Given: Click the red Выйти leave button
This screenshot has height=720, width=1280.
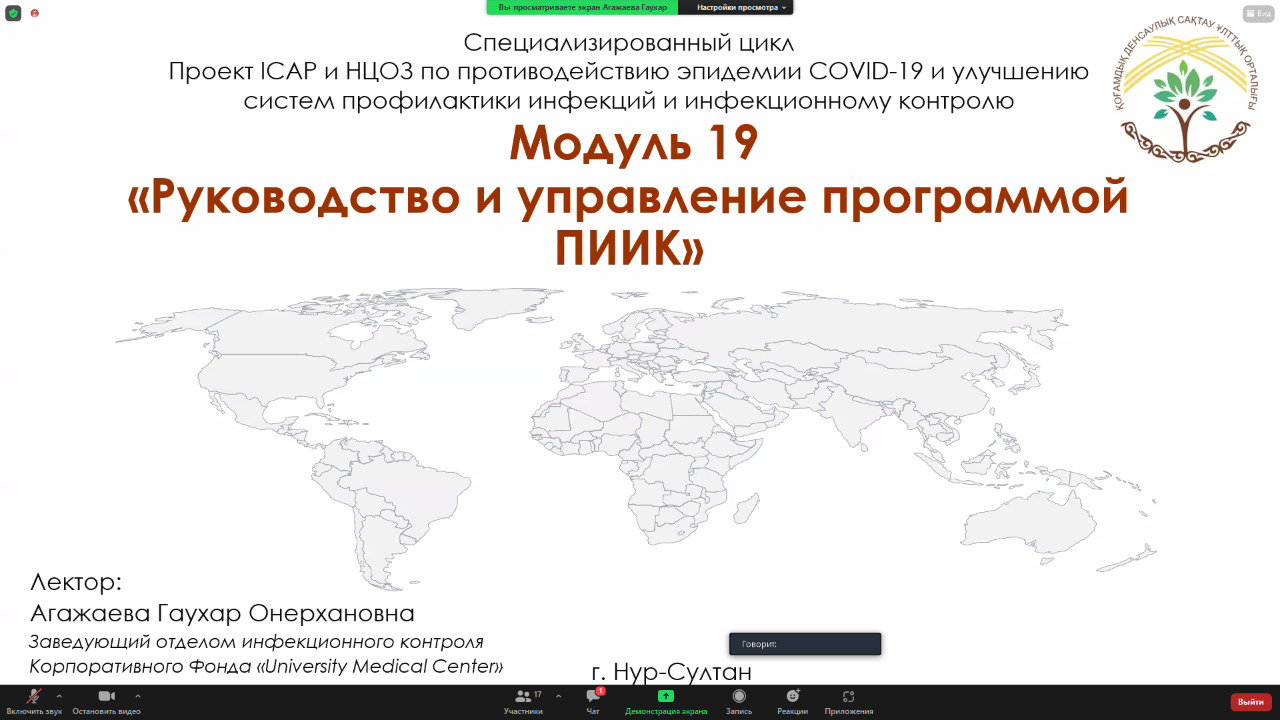Looking at the screenshot, I should pos(1250,702).
